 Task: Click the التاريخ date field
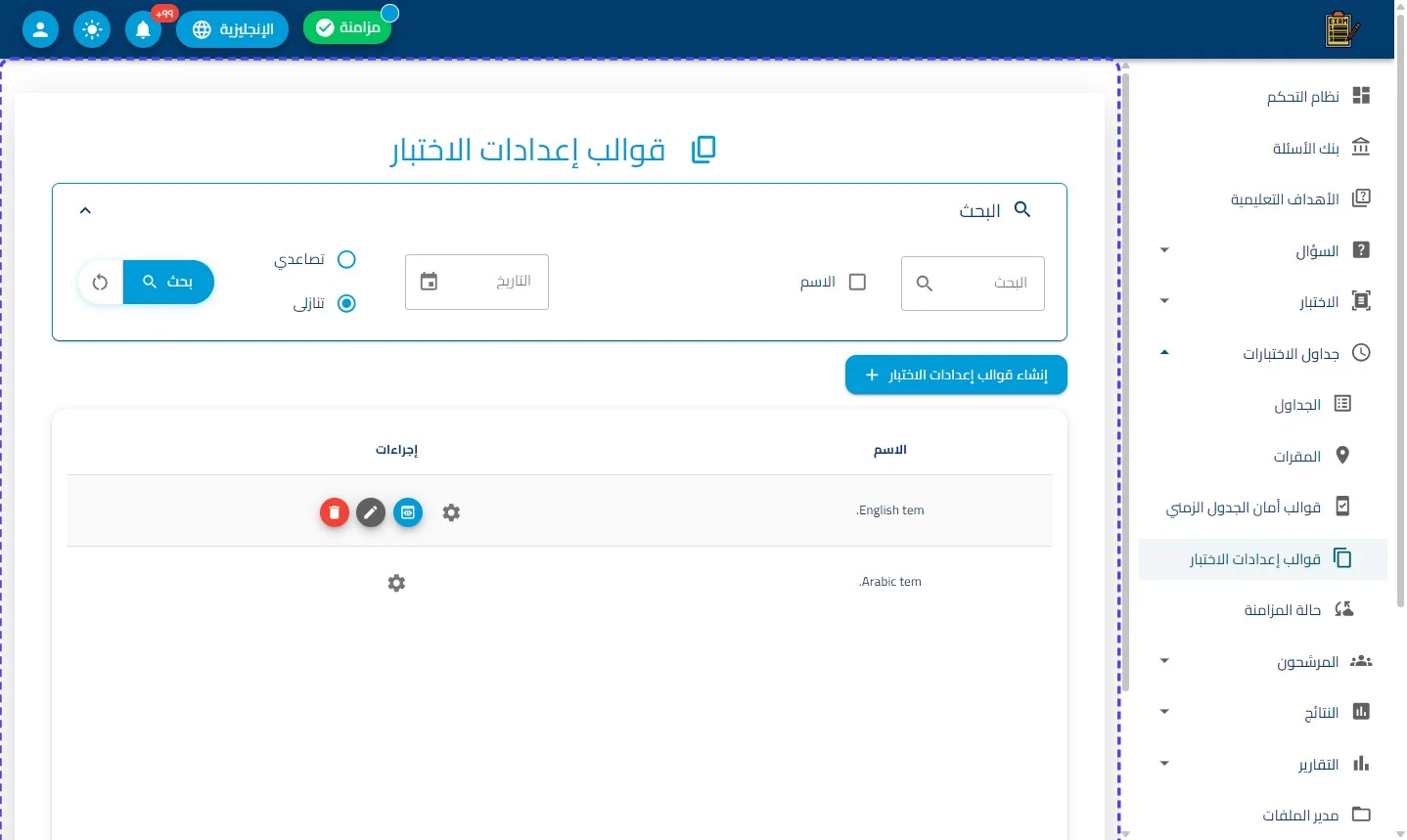[477, 282]
